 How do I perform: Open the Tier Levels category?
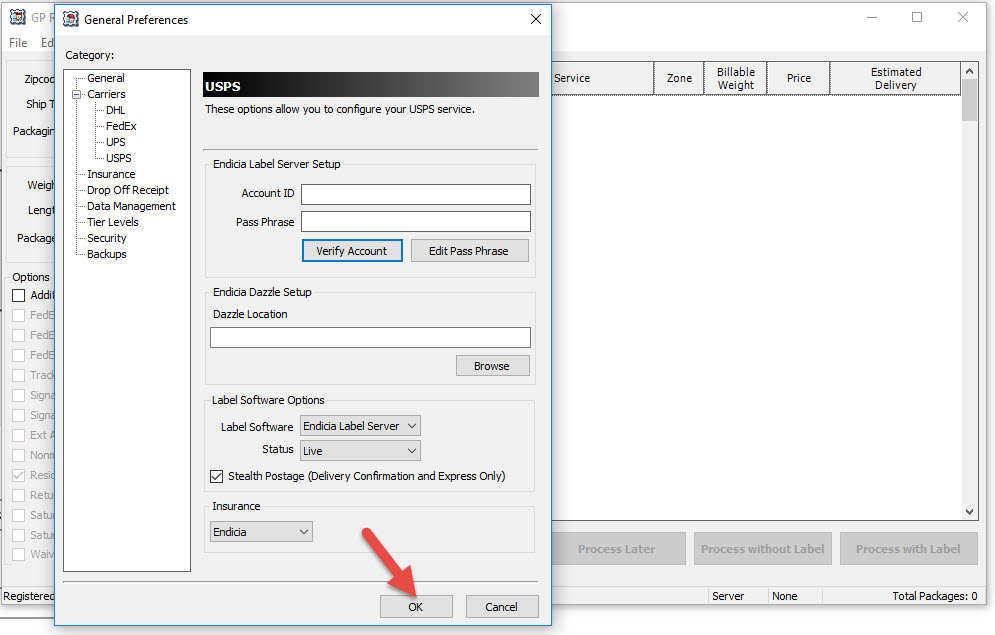[112, 221]
